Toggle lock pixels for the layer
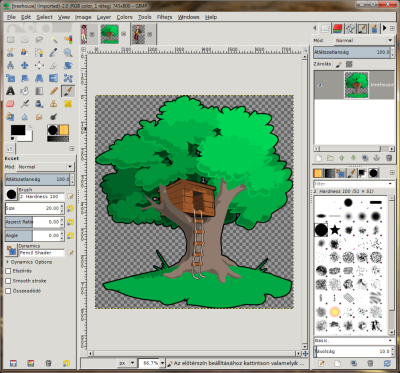Screen dimensions: 400x373 click(339, 64)
